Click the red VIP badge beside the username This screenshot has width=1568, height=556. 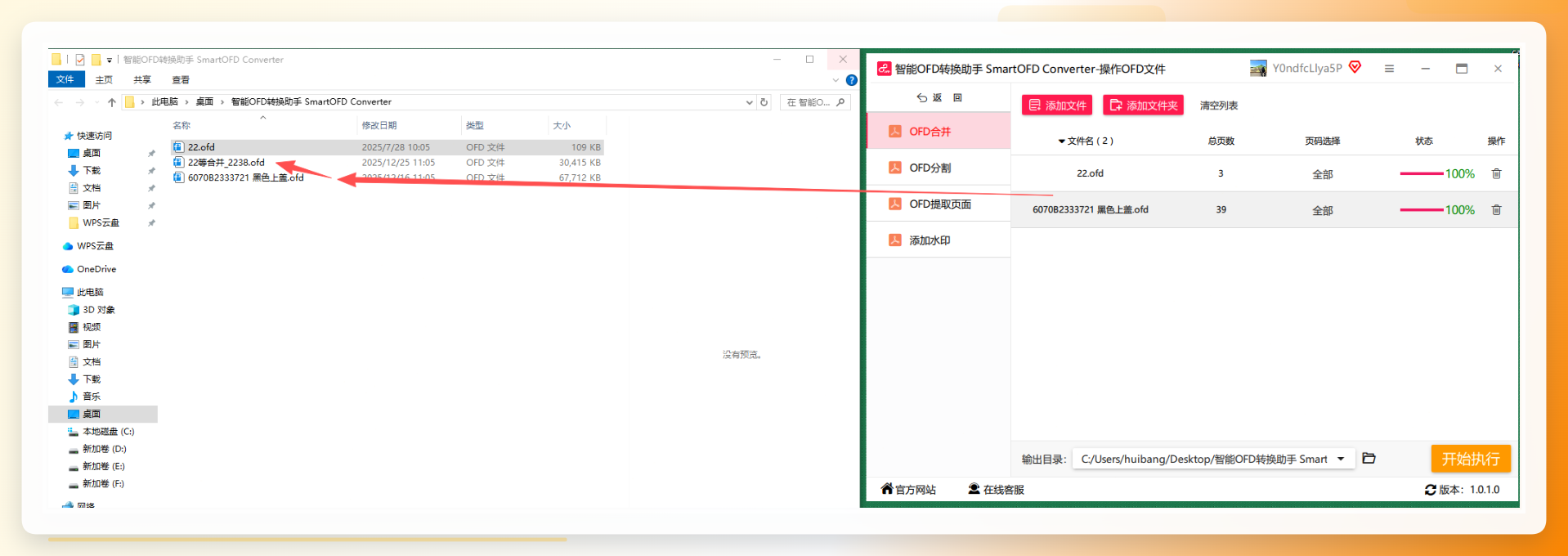[1355, 67]
